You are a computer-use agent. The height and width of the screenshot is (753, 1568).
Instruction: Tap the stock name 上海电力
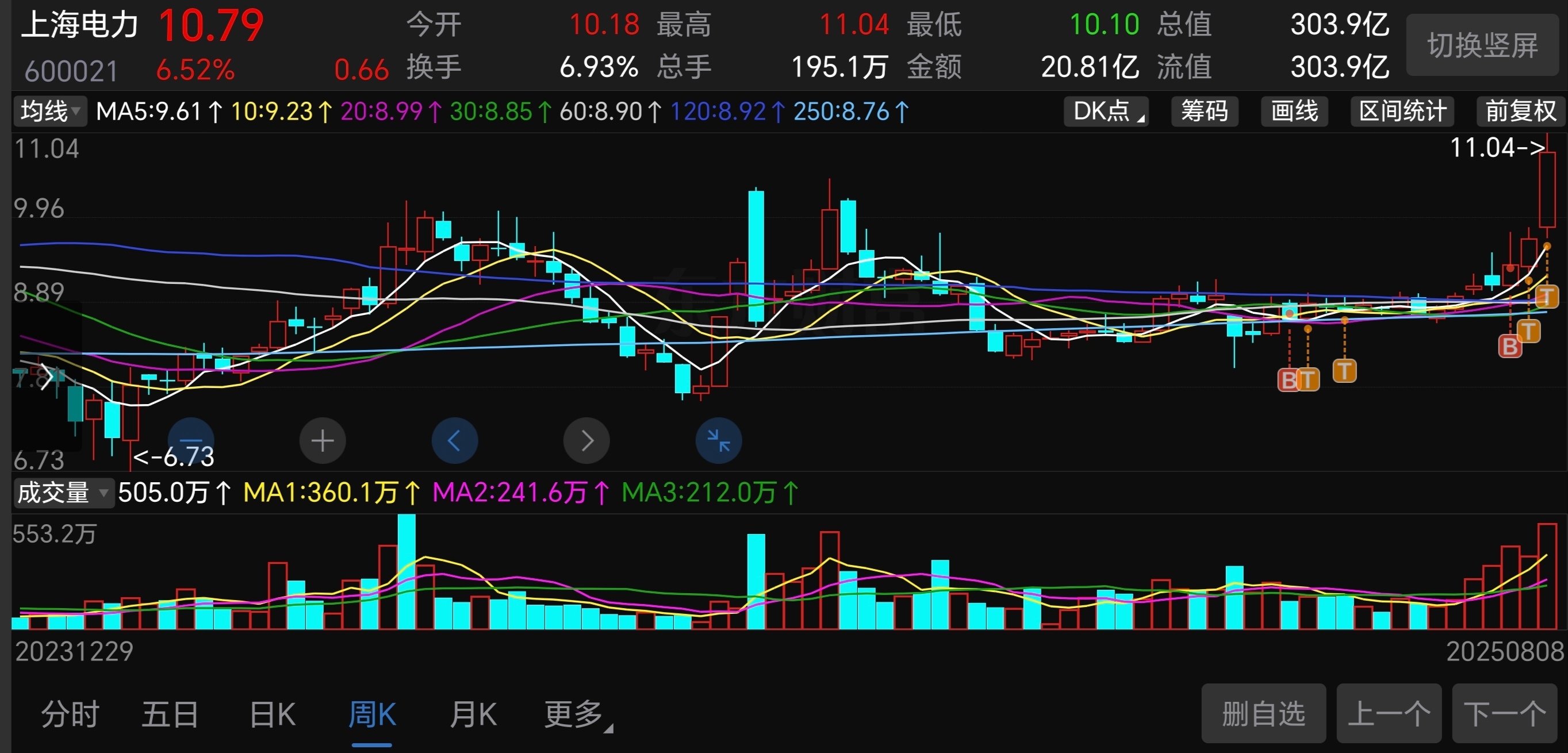(80, 25)
